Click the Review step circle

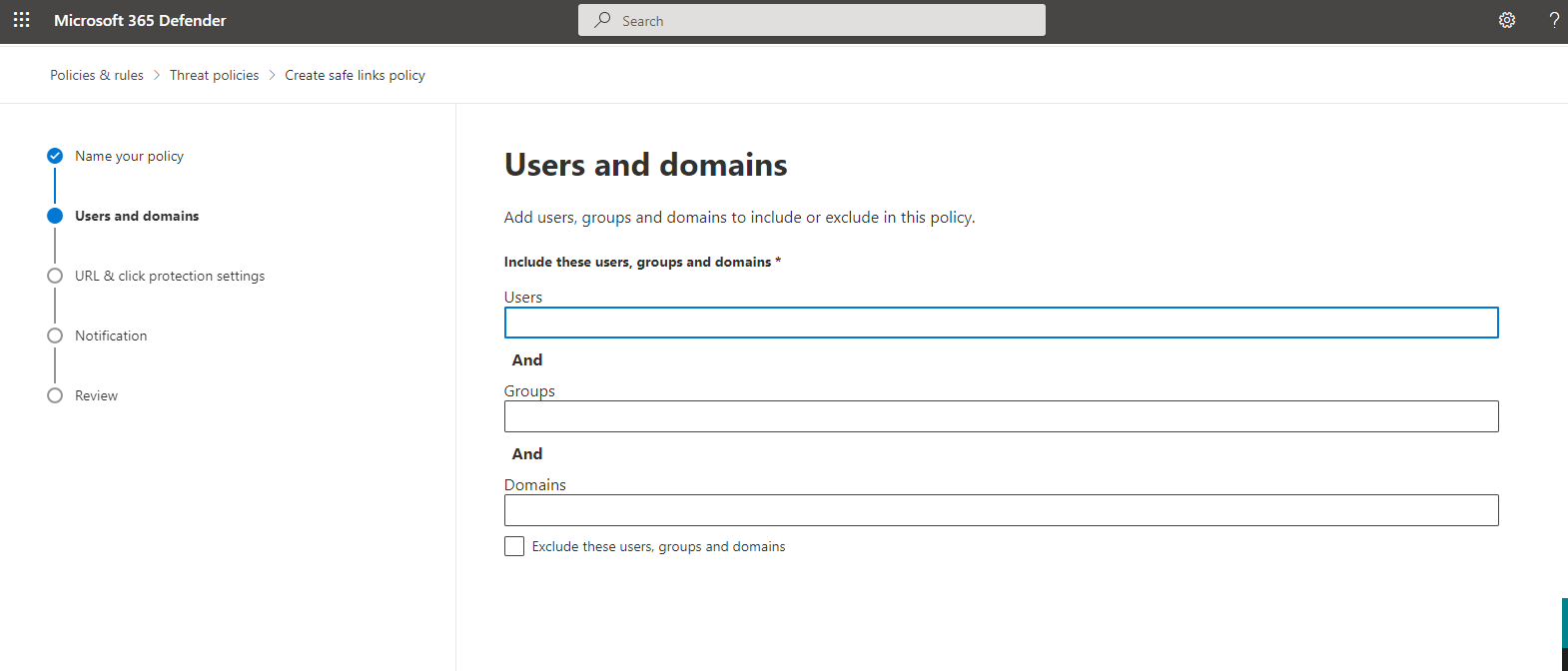(55, 395)
